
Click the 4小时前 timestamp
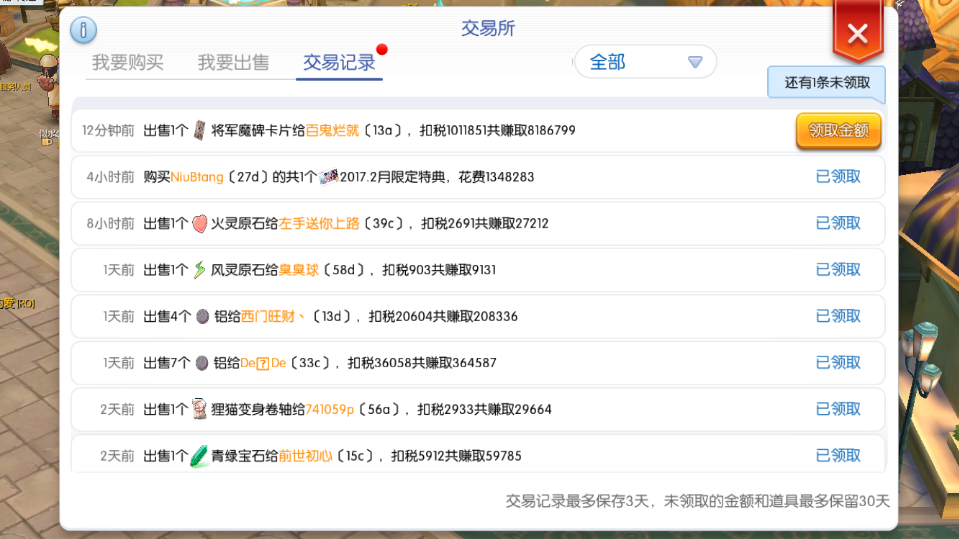point(110,177)
